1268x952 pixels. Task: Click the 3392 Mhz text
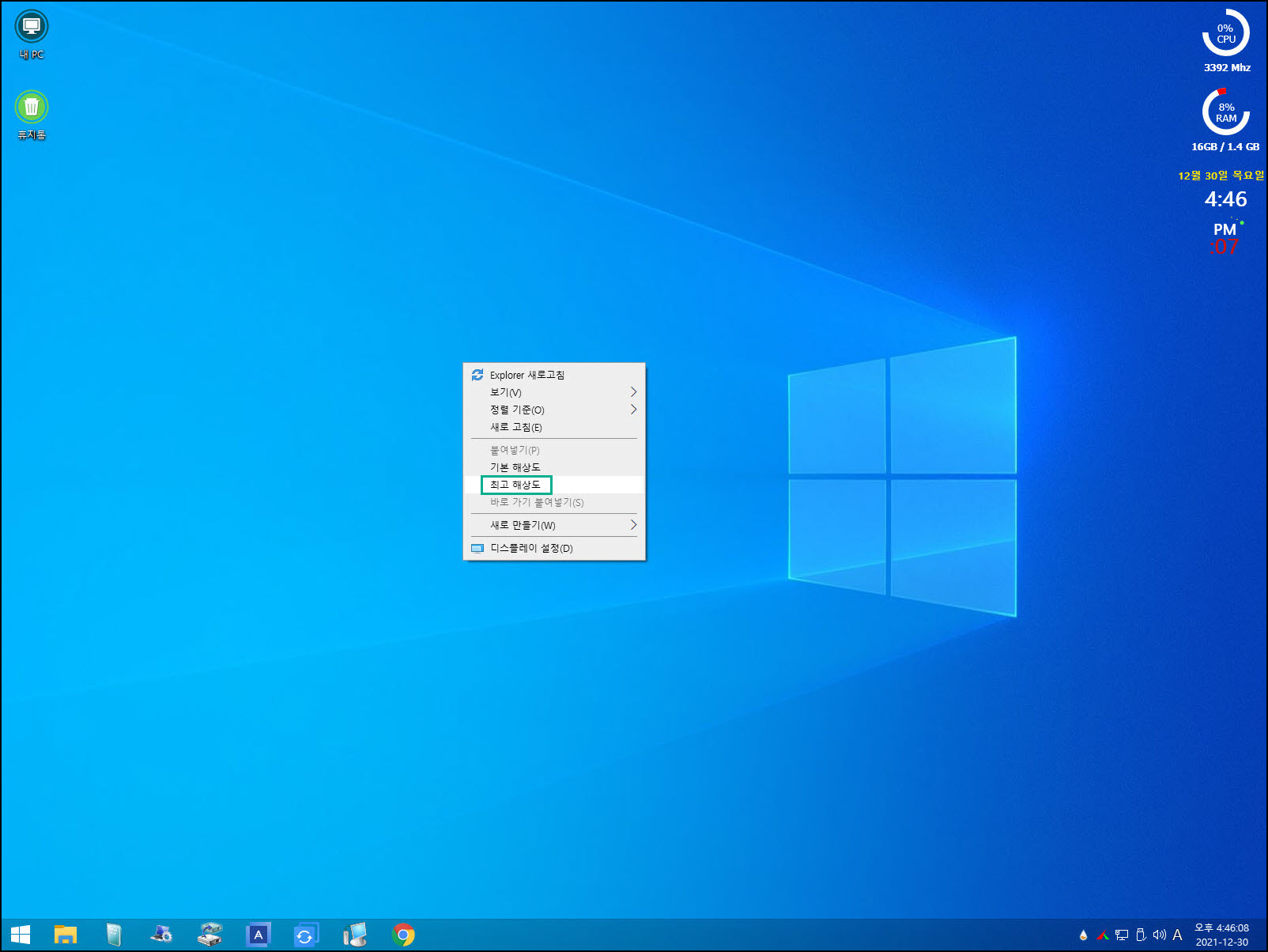pos(1227,68)
